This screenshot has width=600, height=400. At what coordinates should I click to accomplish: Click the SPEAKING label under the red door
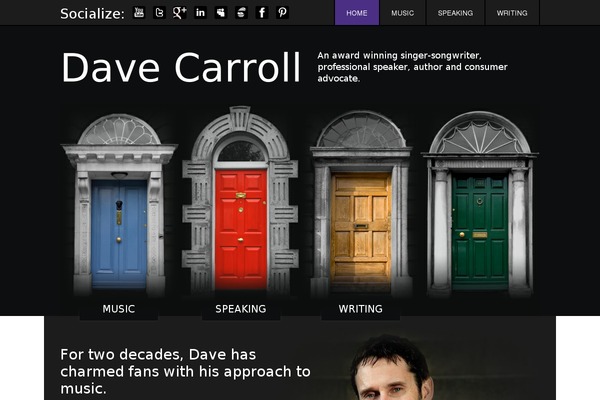point(241,309)
